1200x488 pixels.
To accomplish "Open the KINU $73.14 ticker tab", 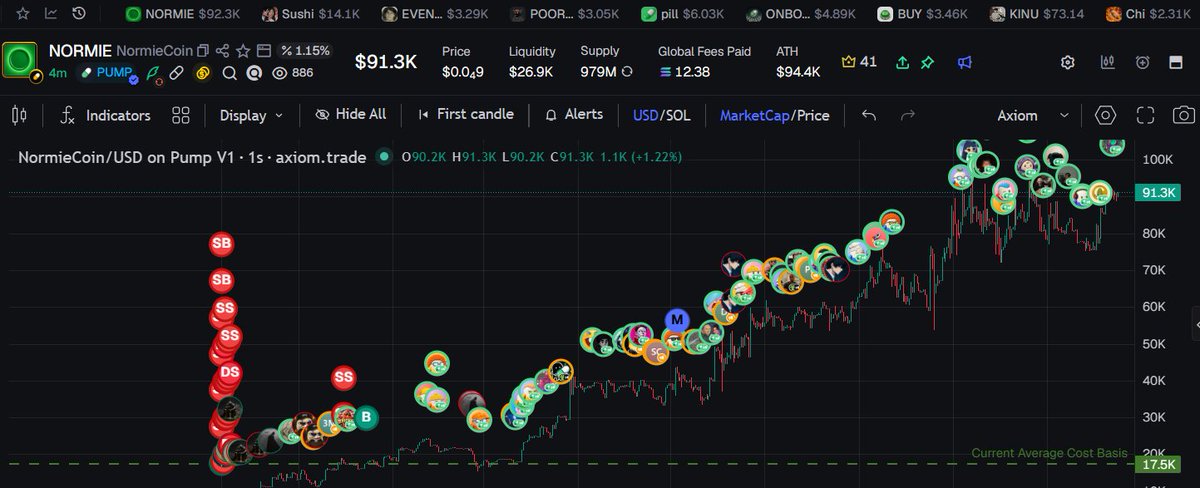I will click(x=1038, y=14).
